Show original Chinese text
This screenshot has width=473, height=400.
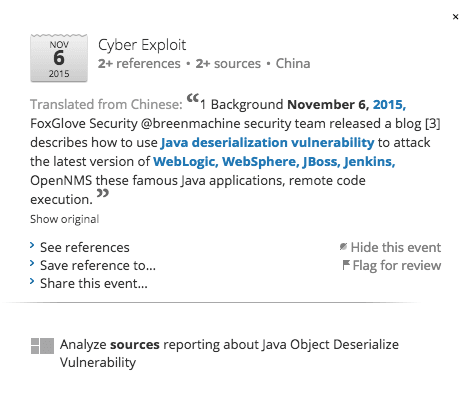[x=65, y=219]
